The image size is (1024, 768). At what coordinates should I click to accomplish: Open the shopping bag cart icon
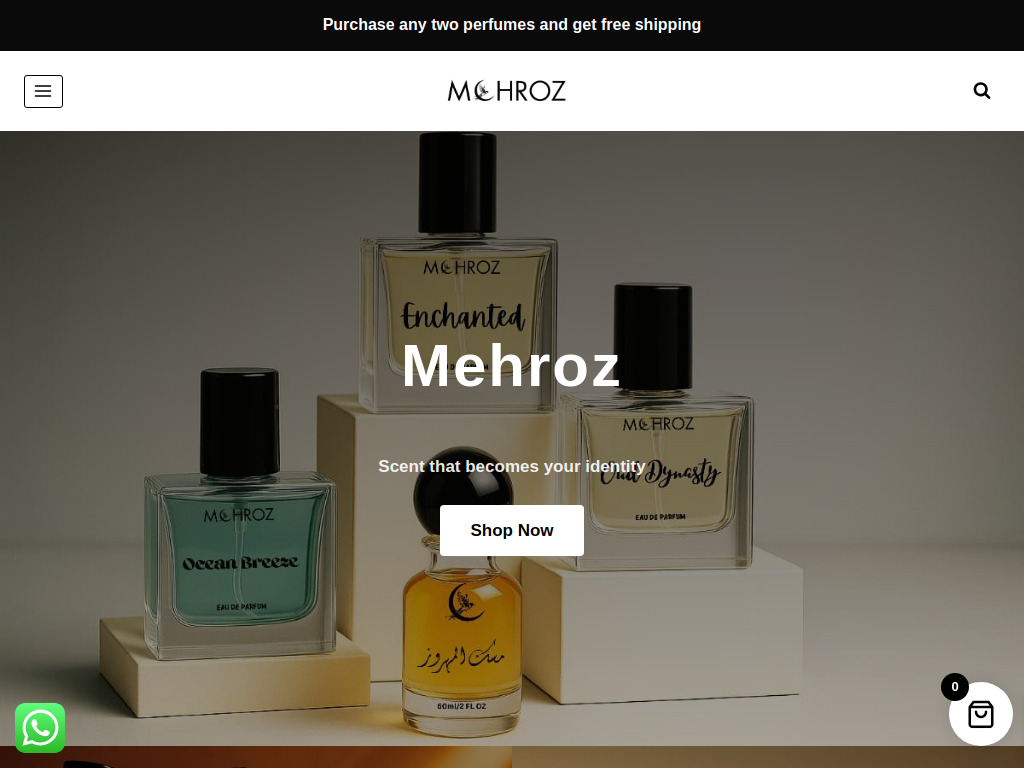[x=981, y=714]
